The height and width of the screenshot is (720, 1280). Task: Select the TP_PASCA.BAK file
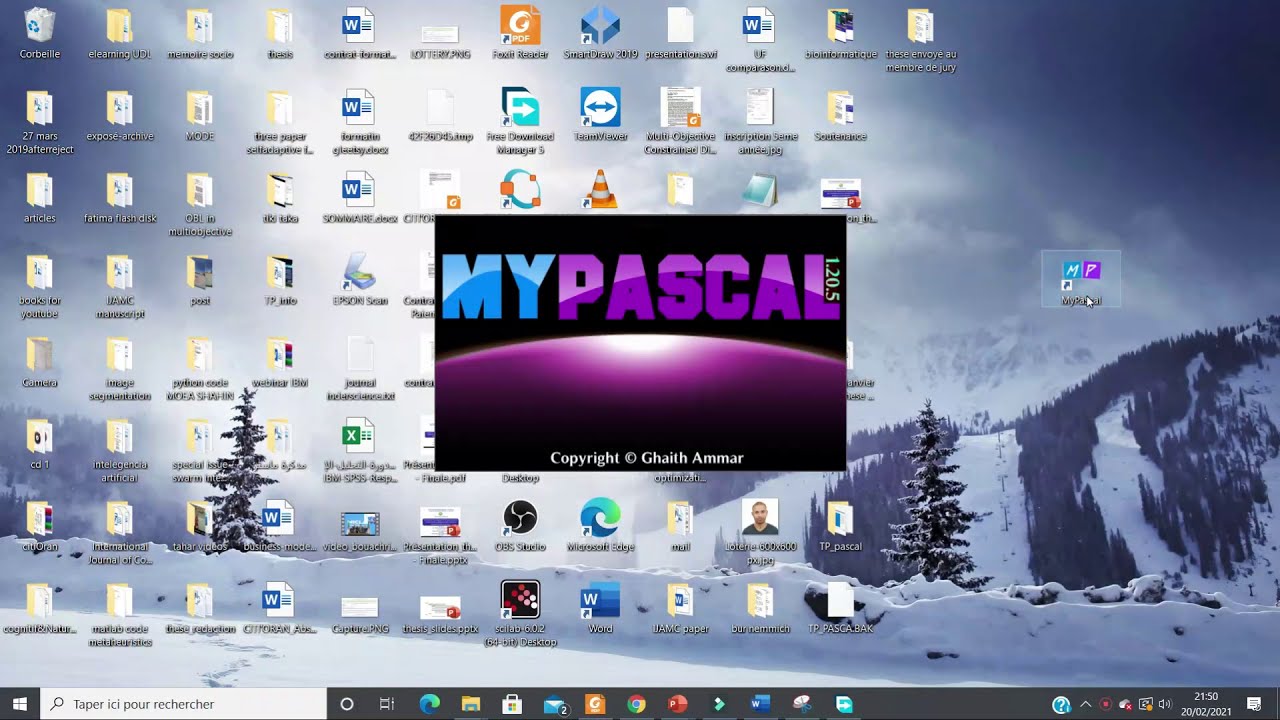point(840,607)
